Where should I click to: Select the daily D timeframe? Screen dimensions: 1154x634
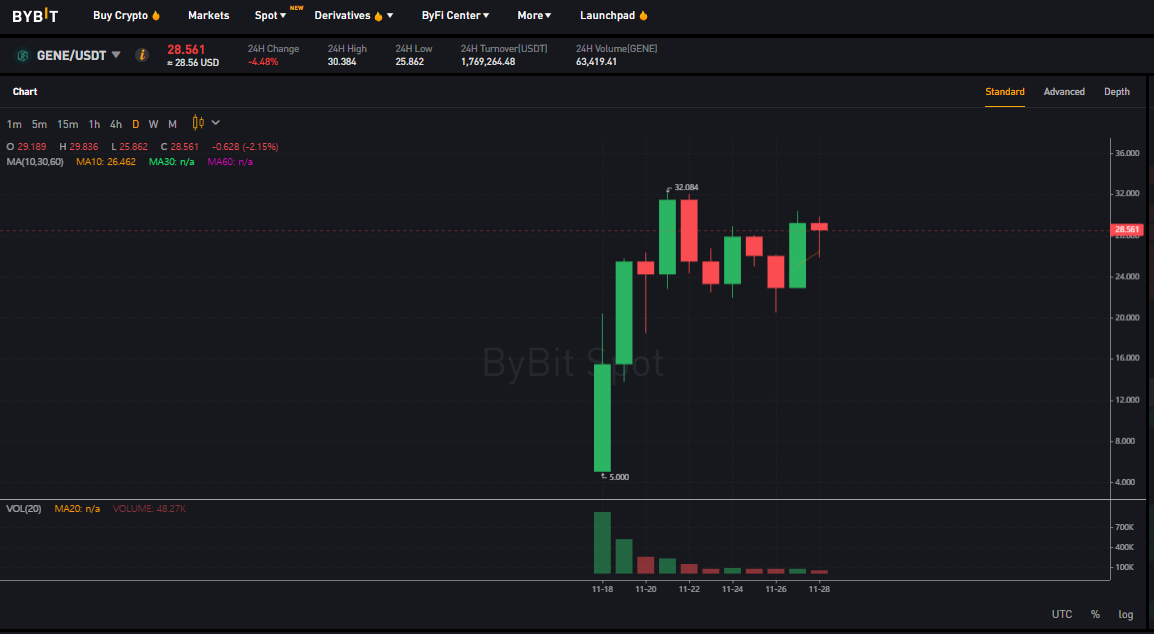pyautogui.click(x=135, y=124)
